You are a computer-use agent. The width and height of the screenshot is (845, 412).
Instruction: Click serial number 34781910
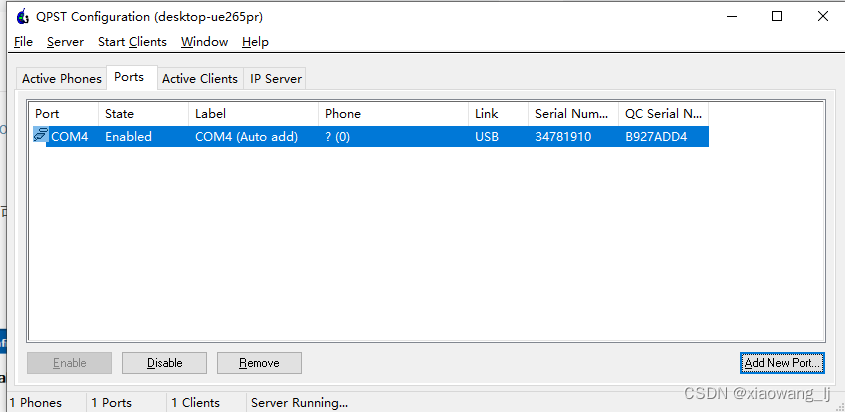(563, 137)
